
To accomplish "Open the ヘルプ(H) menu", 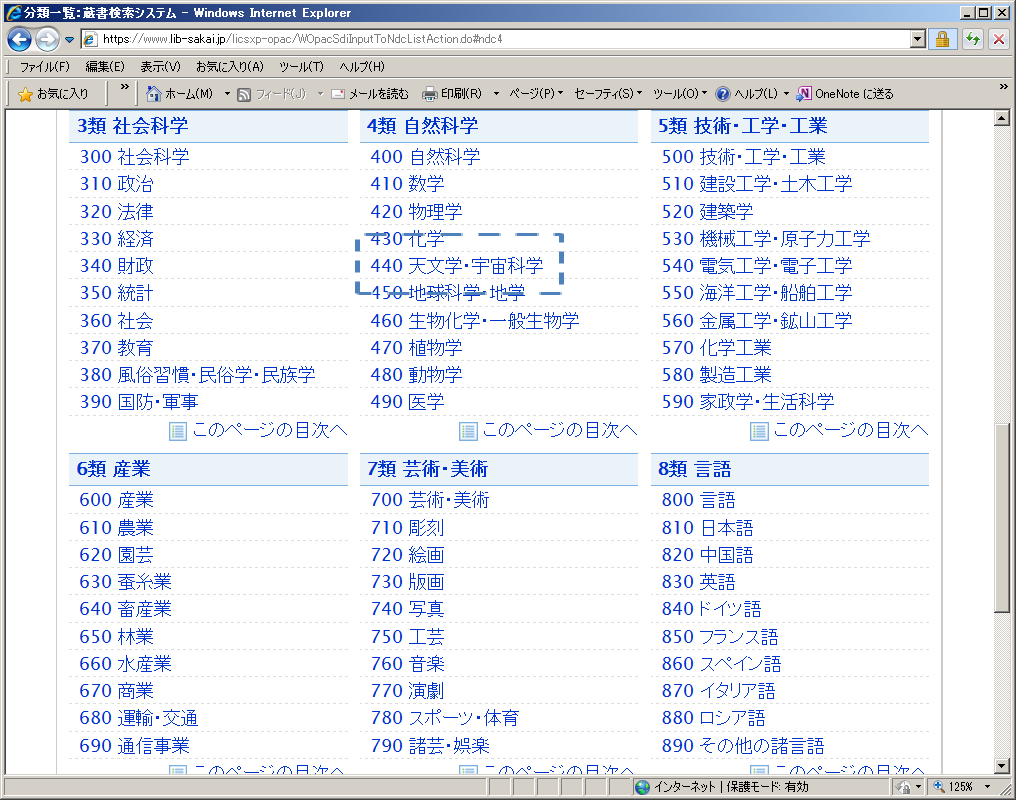I will click(x=362, y=67).
